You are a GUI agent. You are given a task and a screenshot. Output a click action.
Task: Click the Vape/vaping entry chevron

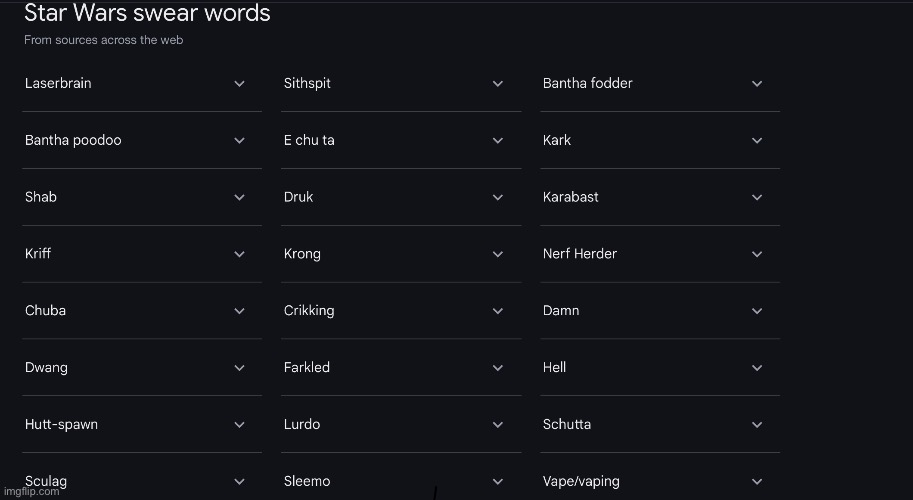click(757, 481)
